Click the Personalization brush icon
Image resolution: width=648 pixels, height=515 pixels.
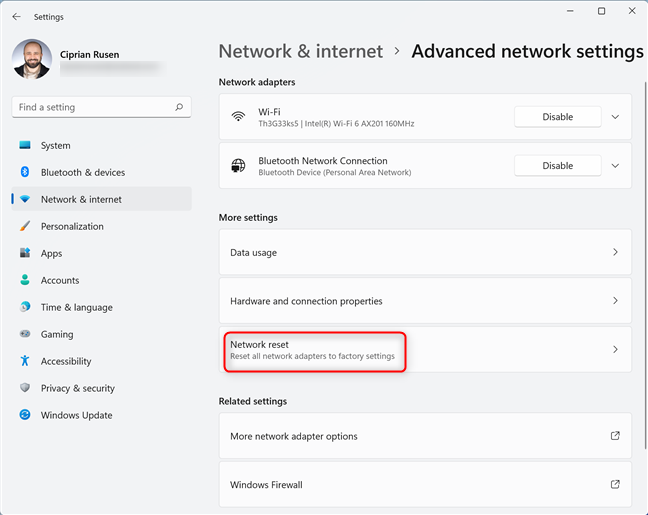click(x=25, y=226)
